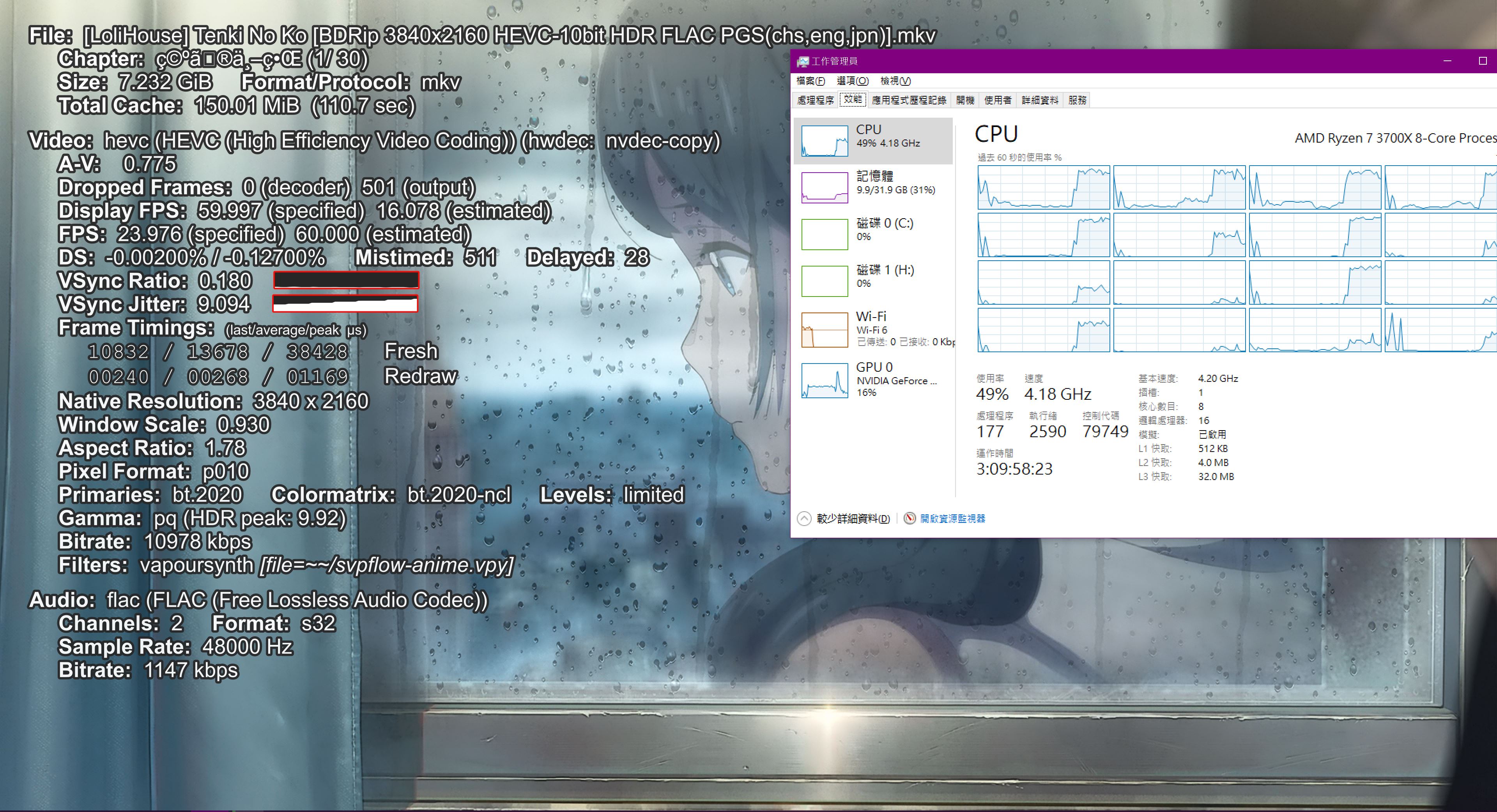Click the mpv Native Resolution: 3840 x 2160 line
The width and height of the screenshot is (1497, 812).
click(213, 401)
